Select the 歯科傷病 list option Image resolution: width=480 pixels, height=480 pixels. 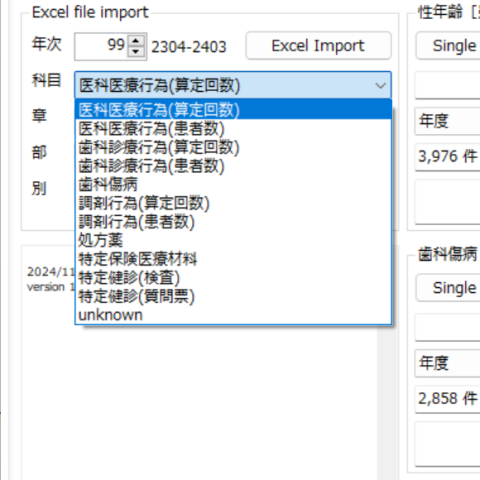pyautogui.click(x=233, y=184)
